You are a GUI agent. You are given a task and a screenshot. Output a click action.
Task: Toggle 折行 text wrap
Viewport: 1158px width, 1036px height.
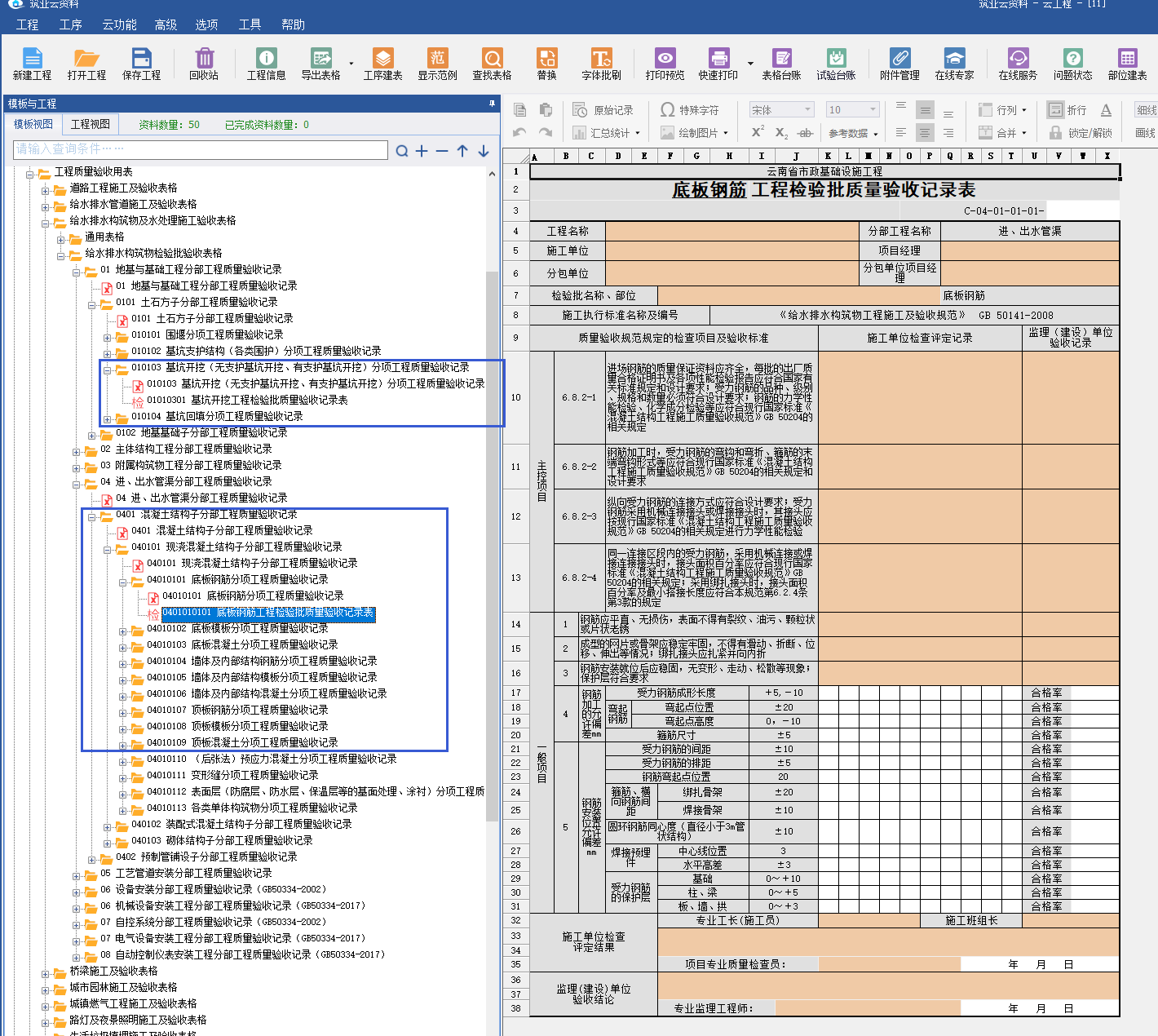1067,110
